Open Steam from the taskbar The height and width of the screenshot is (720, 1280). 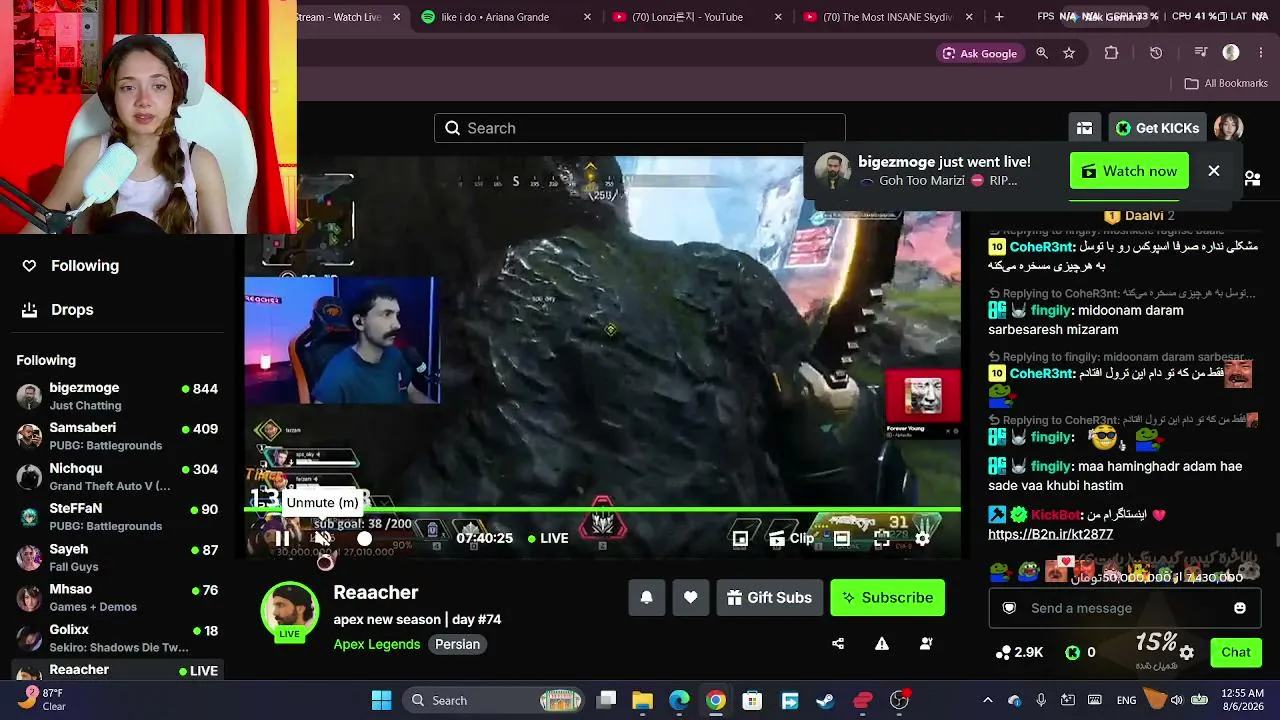pos(825,700)
